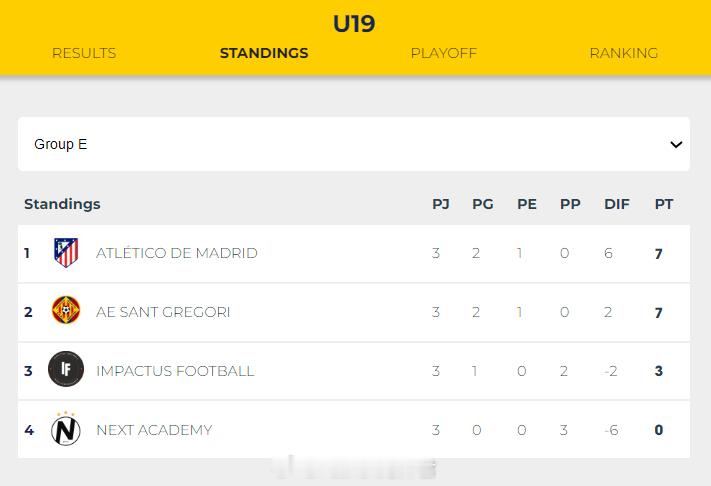Click the PG column header
Screen dimensions: 711x486
click(483, 204)
